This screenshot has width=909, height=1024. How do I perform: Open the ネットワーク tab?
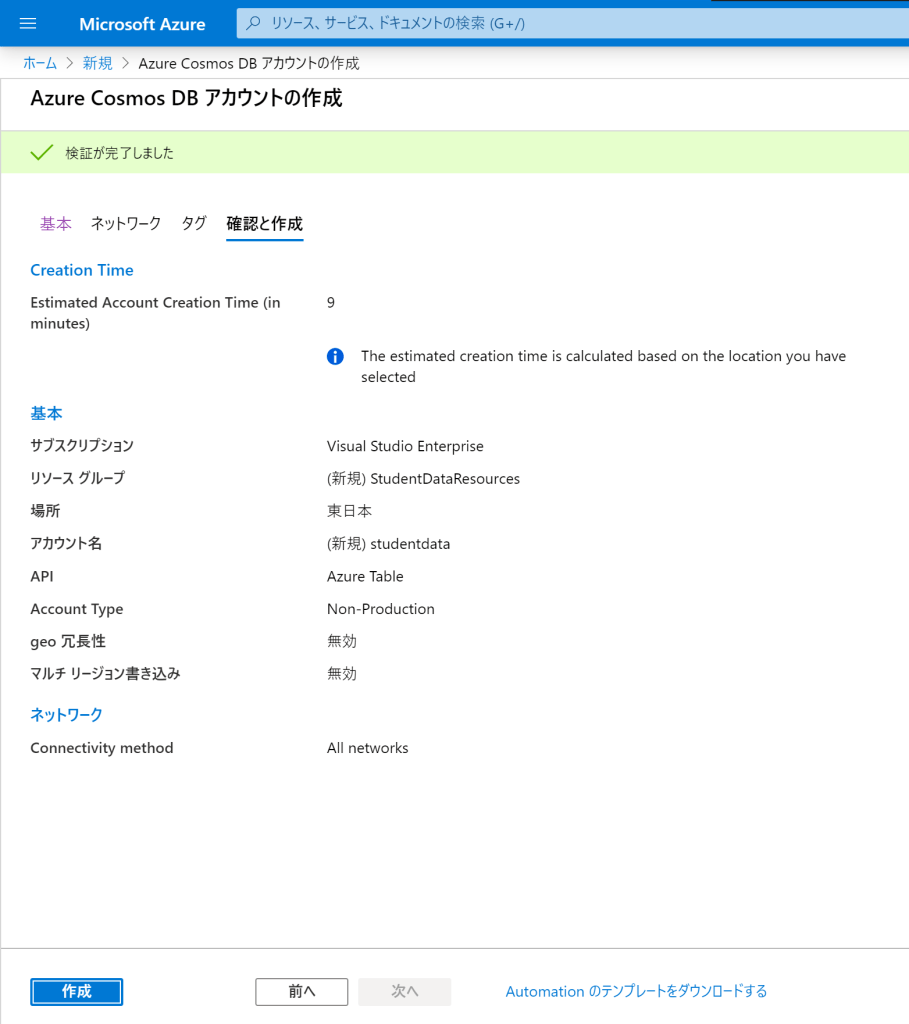click(x=126, y=224)
